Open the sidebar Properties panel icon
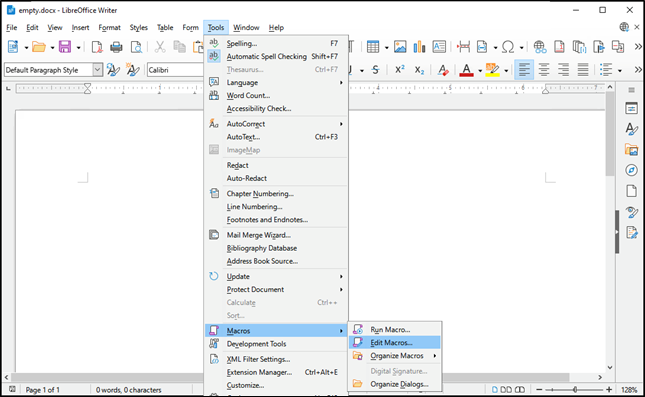Screen dimensions: 645x397 click(631, 108)
